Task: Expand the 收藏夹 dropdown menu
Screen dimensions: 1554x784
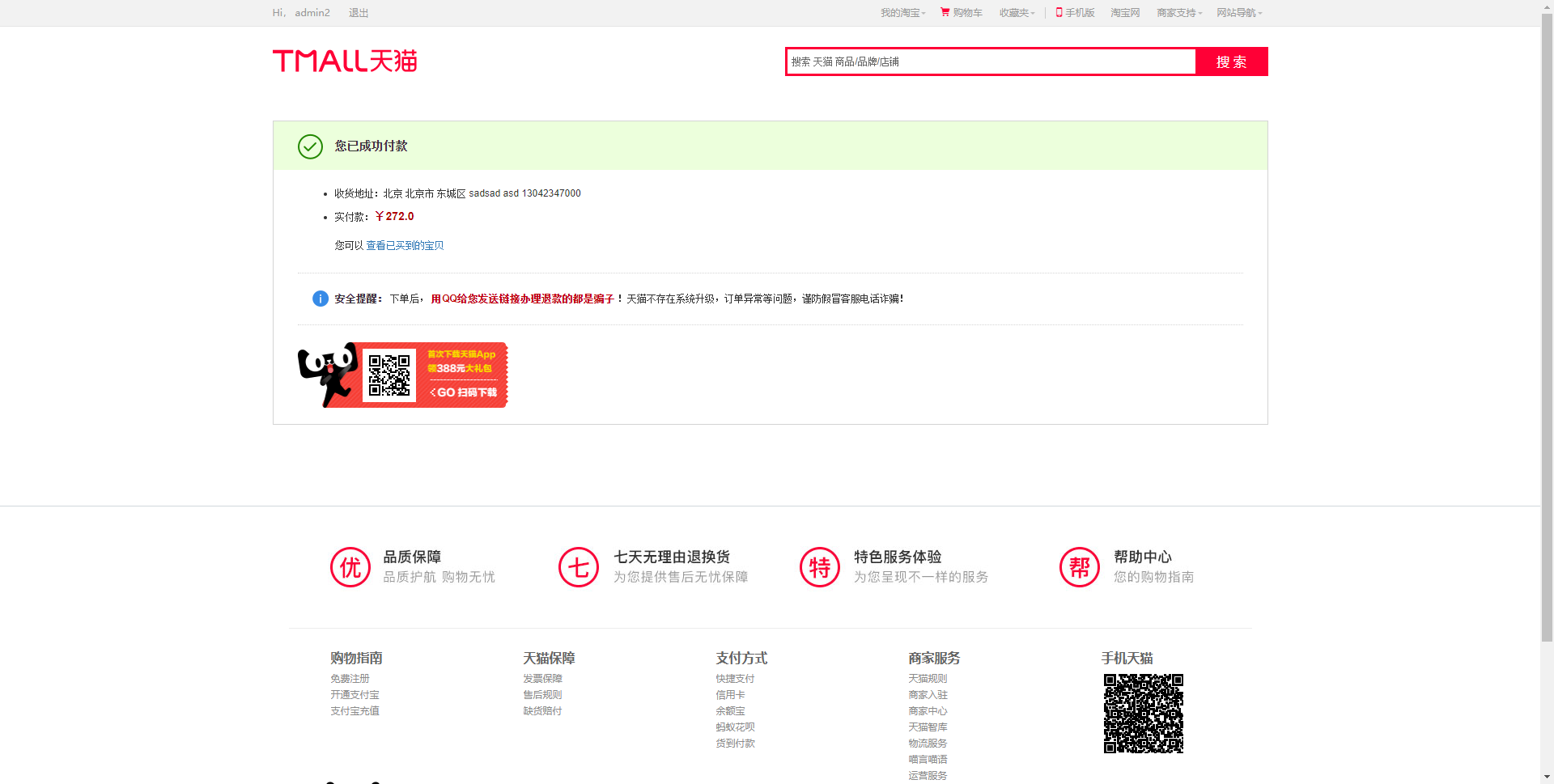Action: 1017,12
